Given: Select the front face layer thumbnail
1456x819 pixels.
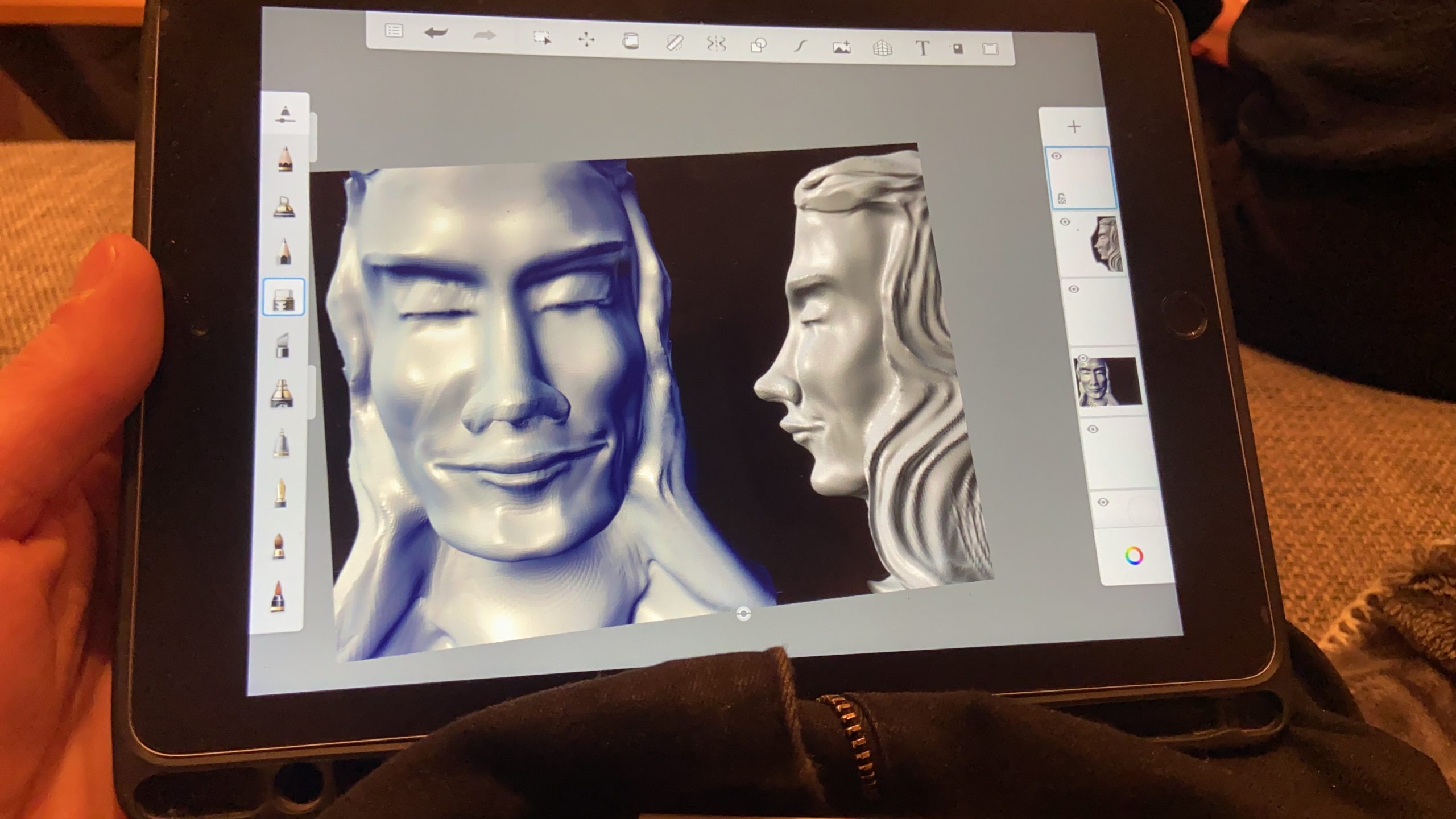Looking at the screenshot, I should click(x=1107, y=381).
